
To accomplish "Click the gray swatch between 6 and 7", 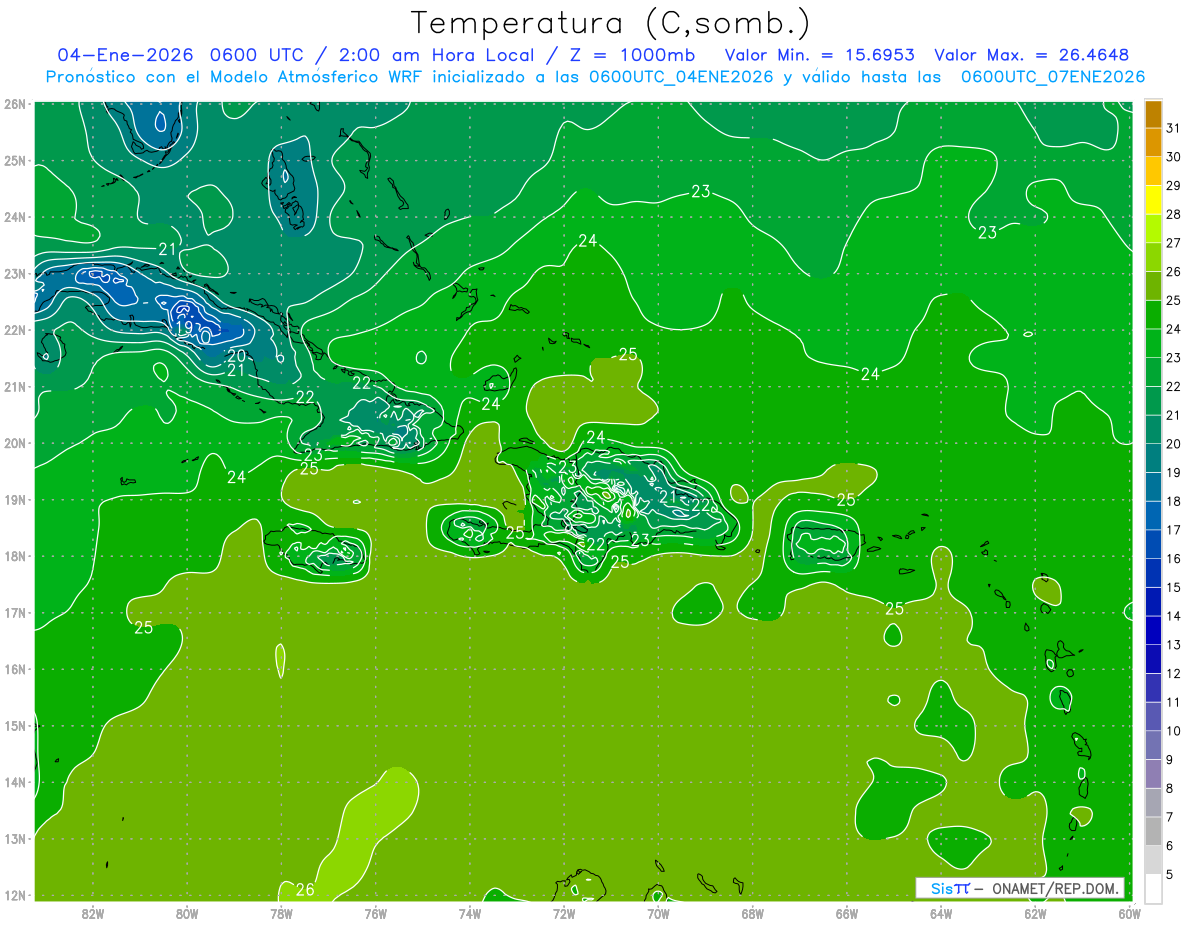I will pos(1153,831).
